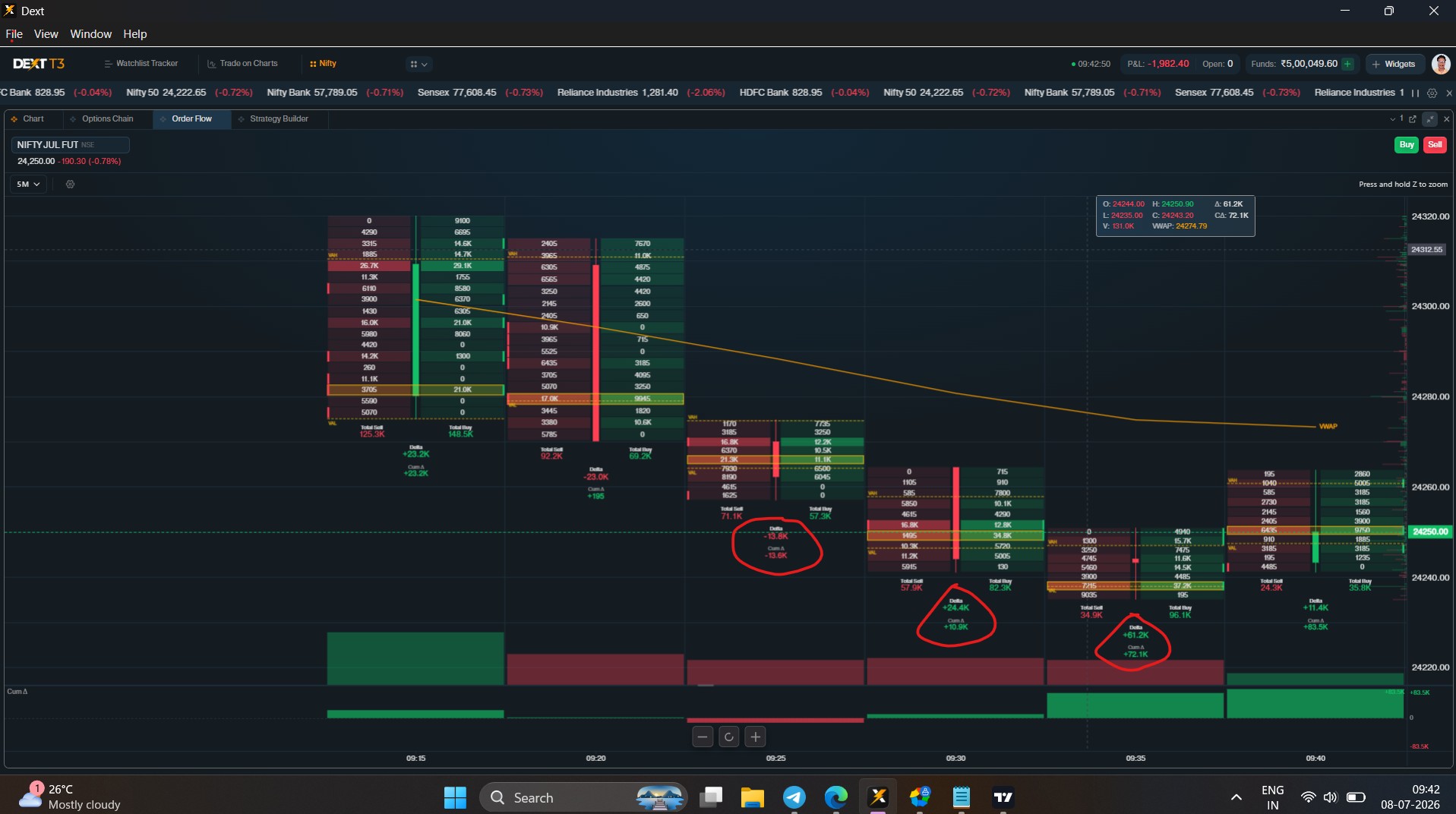
Task: Click the green add funds plus icon
Action: [x=1347, y=64]
